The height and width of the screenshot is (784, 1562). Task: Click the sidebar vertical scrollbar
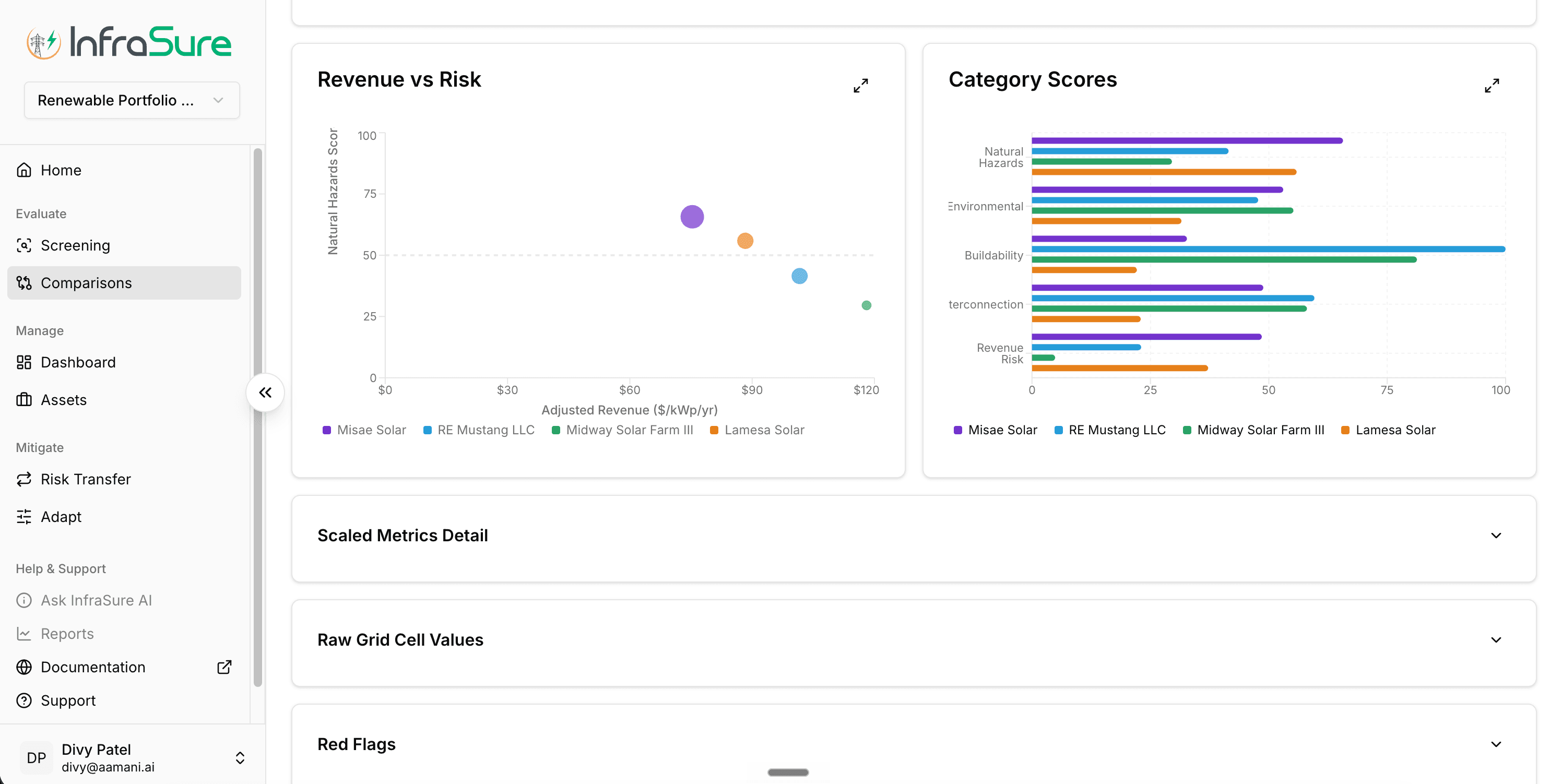point(258,417)
